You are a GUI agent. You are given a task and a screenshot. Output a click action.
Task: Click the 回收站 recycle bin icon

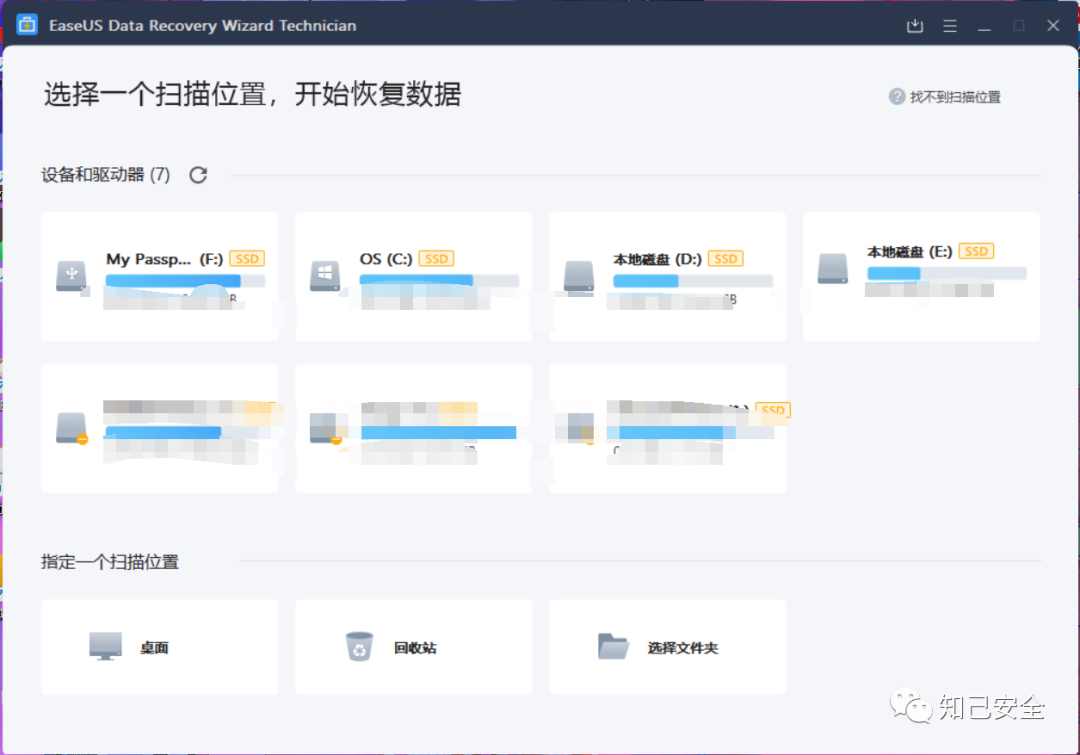[x=359, y=646]
